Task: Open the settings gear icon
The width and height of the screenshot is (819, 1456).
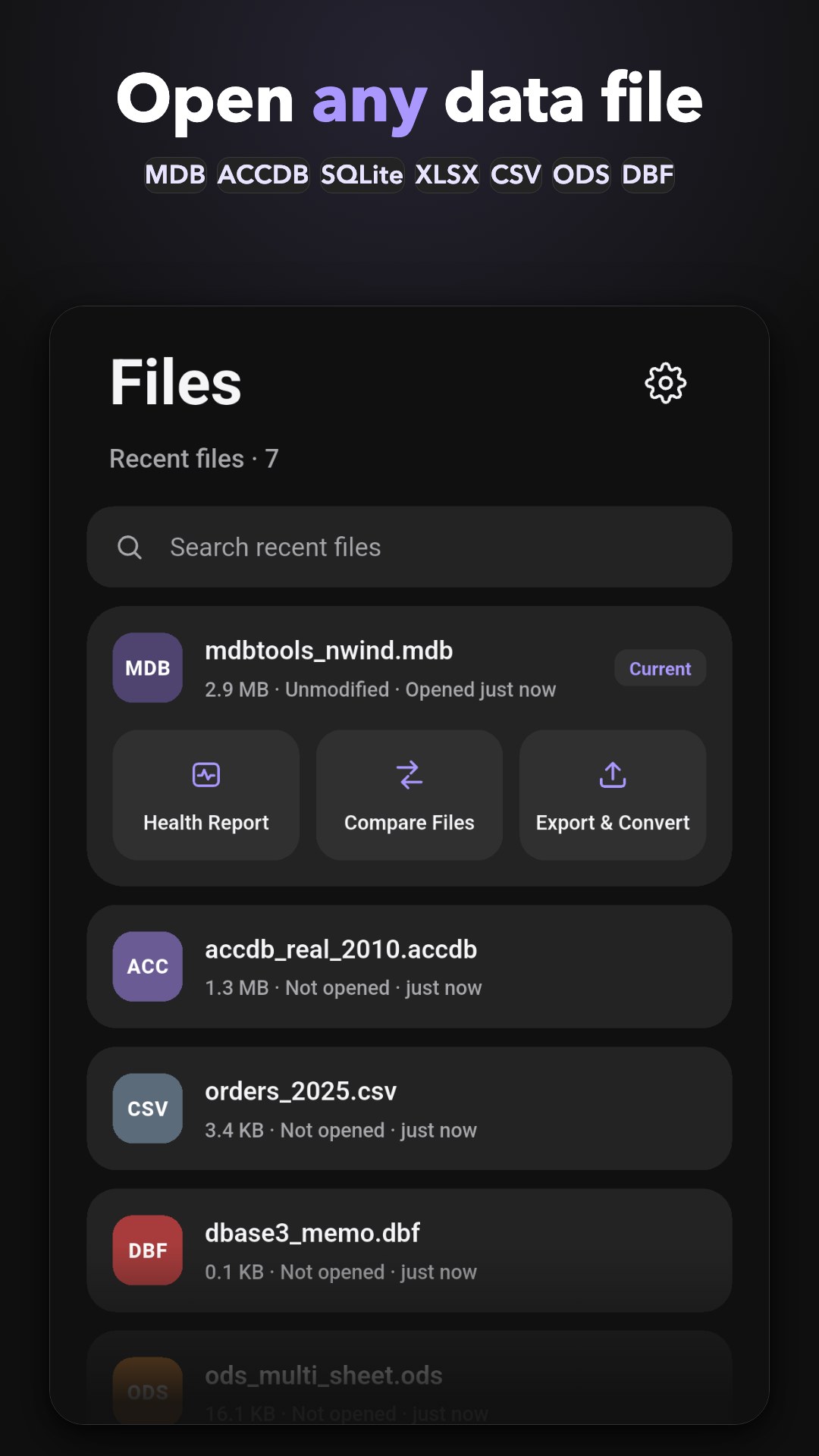Action: [665, 383]
